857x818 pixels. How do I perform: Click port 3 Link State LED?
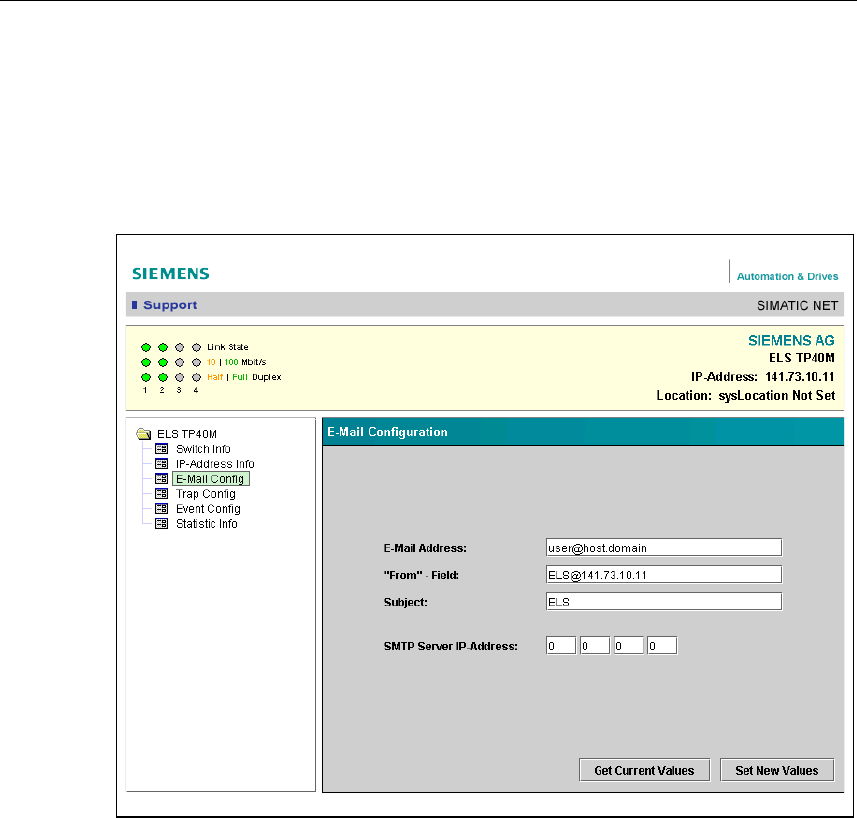click(x=180, y=348)
